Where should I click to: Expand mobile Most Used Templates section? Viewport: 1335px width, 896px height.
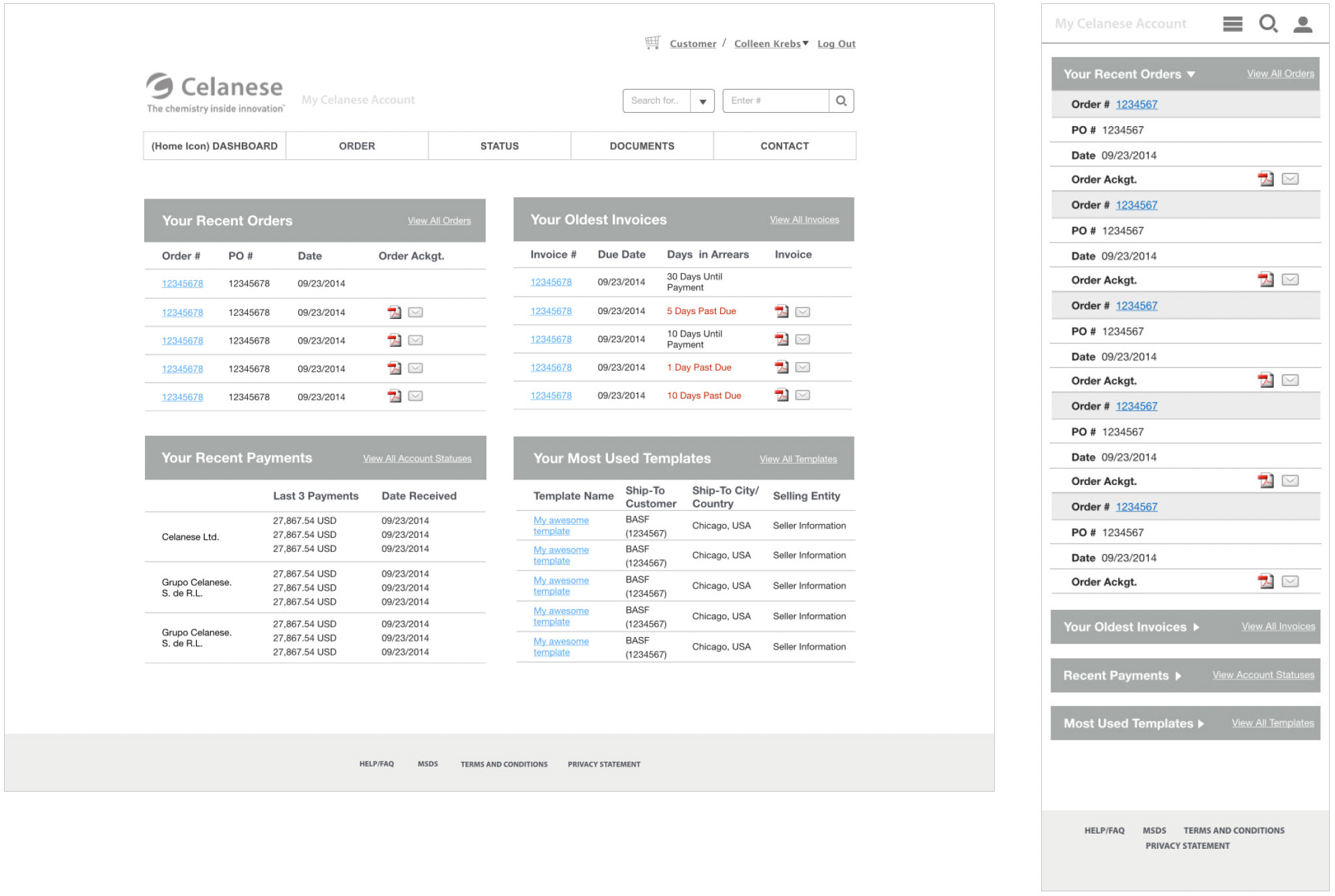pos(1201,724)
